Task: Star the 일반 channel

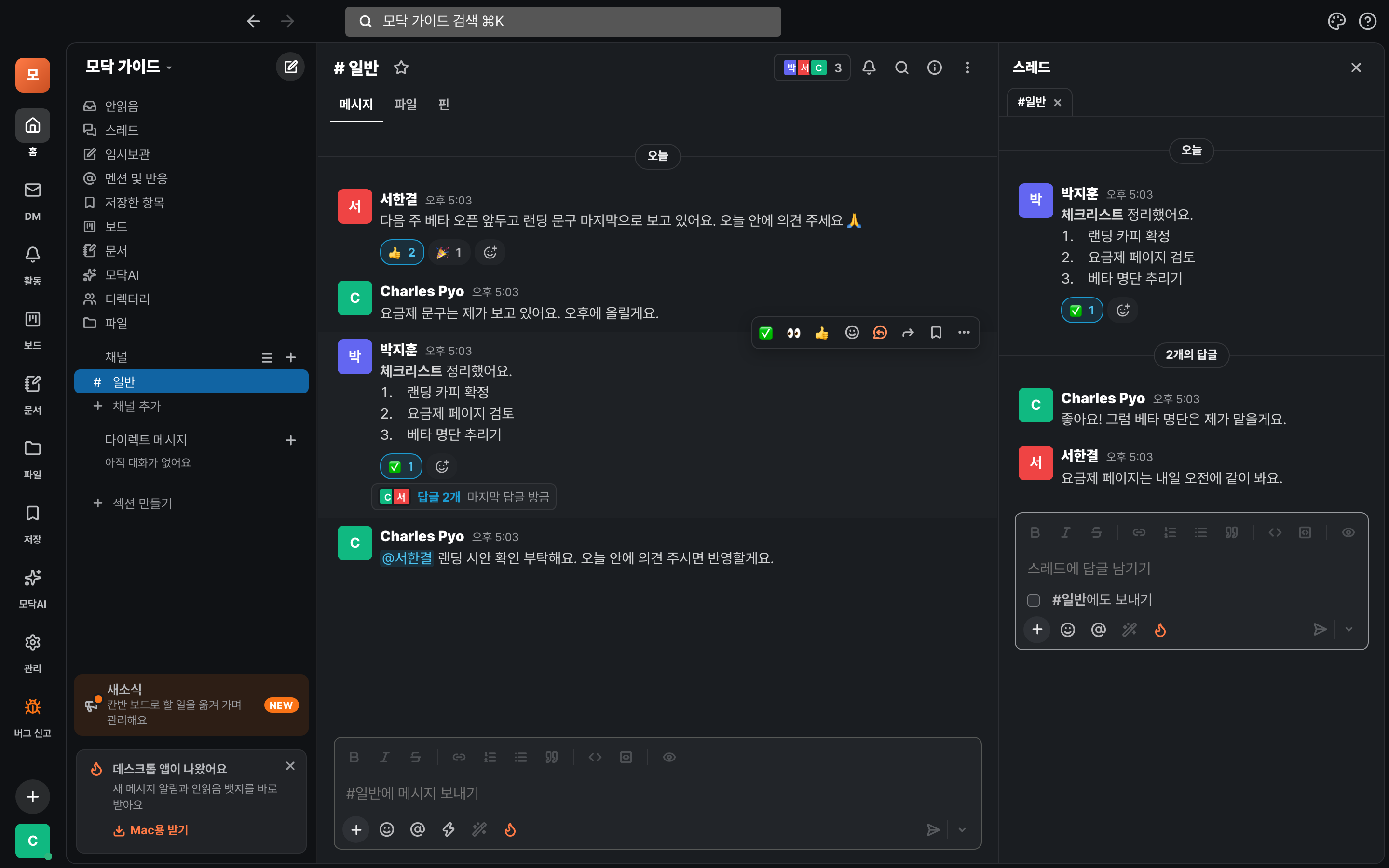Action: [401, 68]
